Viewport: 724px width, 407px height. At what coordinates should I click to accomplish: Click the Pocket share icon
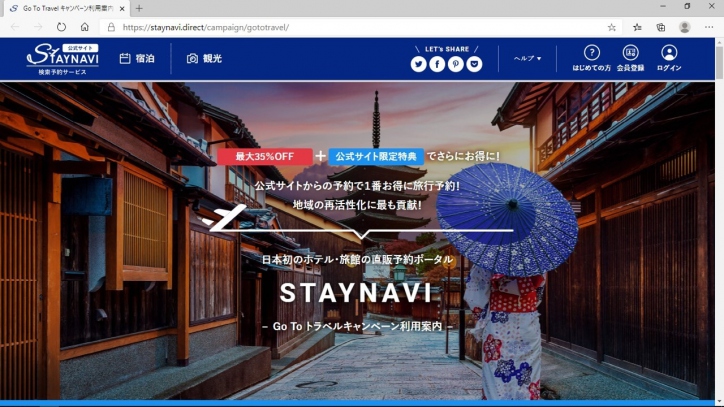(474, 64)
